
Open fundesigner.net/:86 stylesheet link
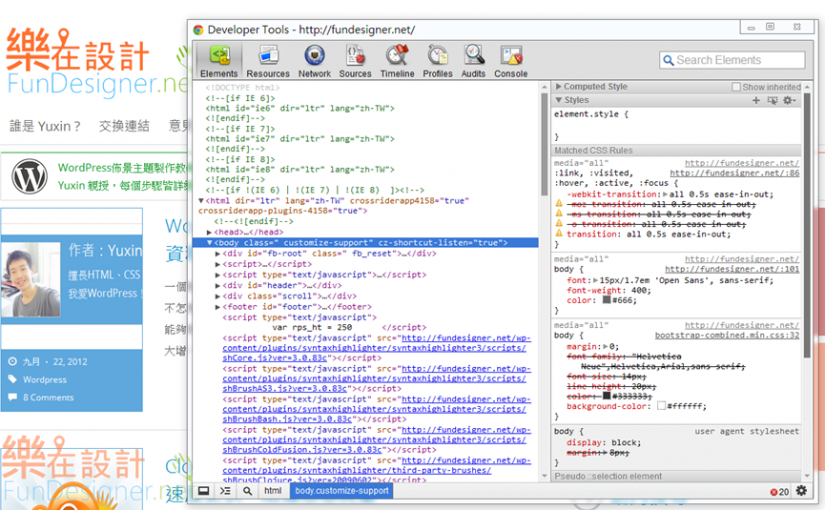coord(735,173)
